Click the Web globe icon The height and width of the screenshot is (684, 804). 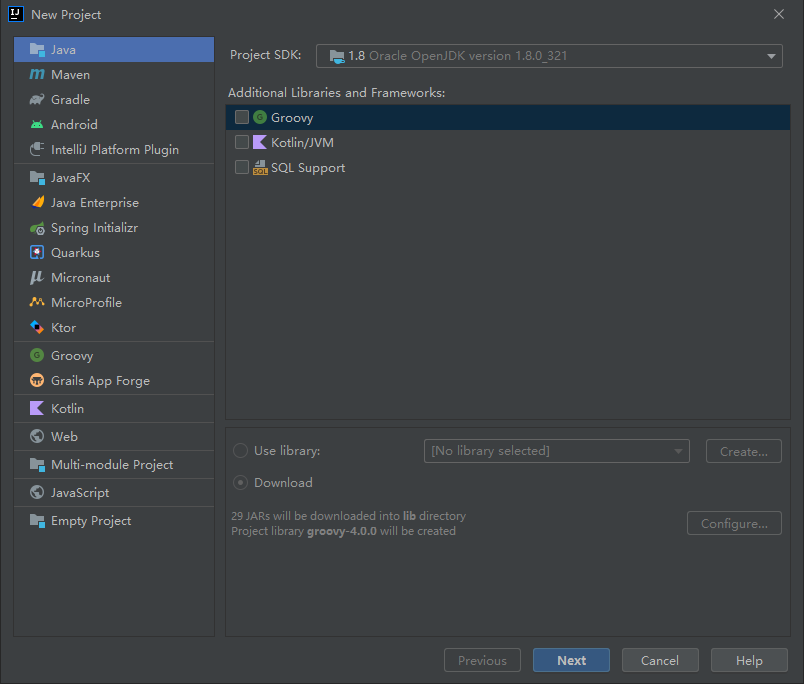[x=37, y=436]
